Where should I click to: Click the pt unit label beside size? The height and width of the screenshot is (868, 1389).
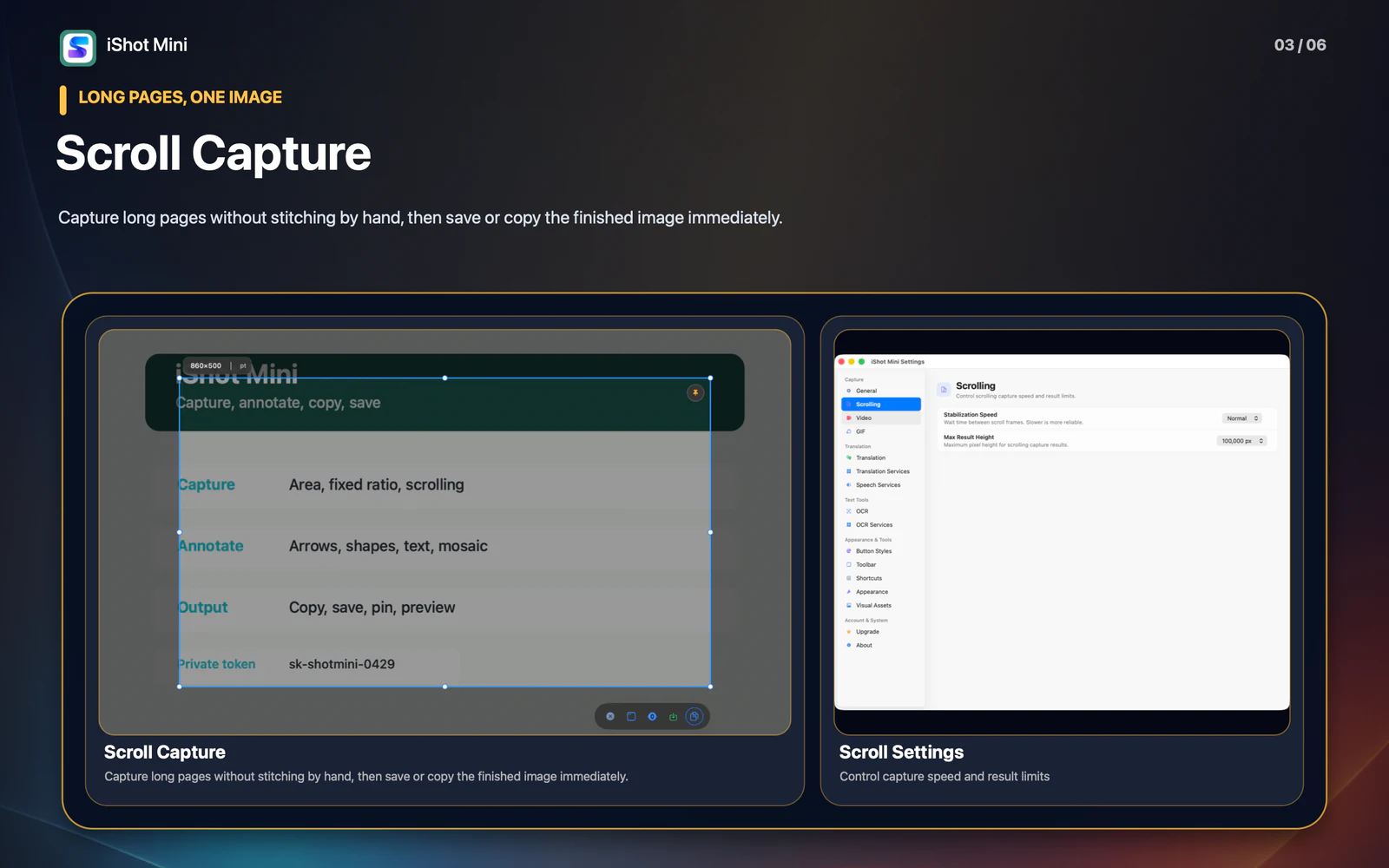click(243, 366)
